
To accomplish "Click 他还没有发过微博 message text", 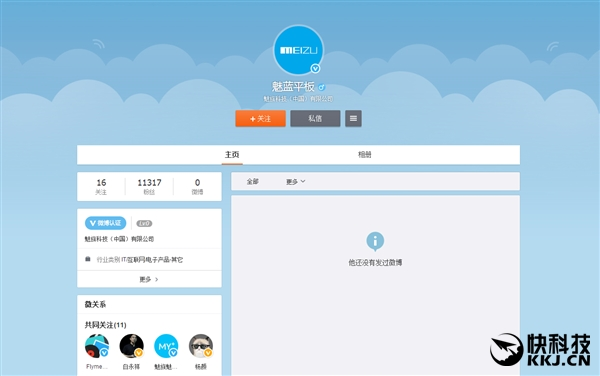I will tap(375, 263).
